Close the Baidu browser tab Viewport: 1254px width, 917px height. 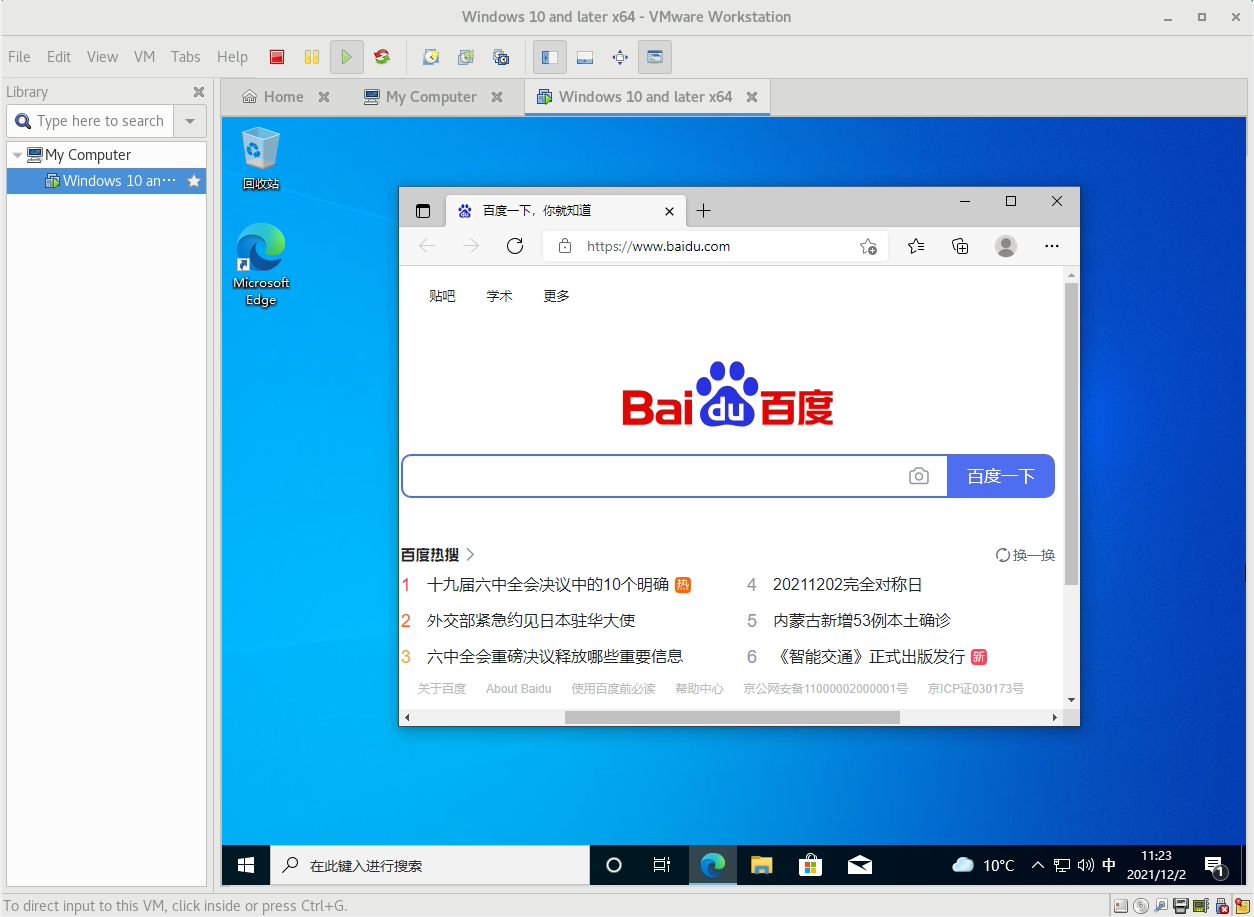coord(670,211)
